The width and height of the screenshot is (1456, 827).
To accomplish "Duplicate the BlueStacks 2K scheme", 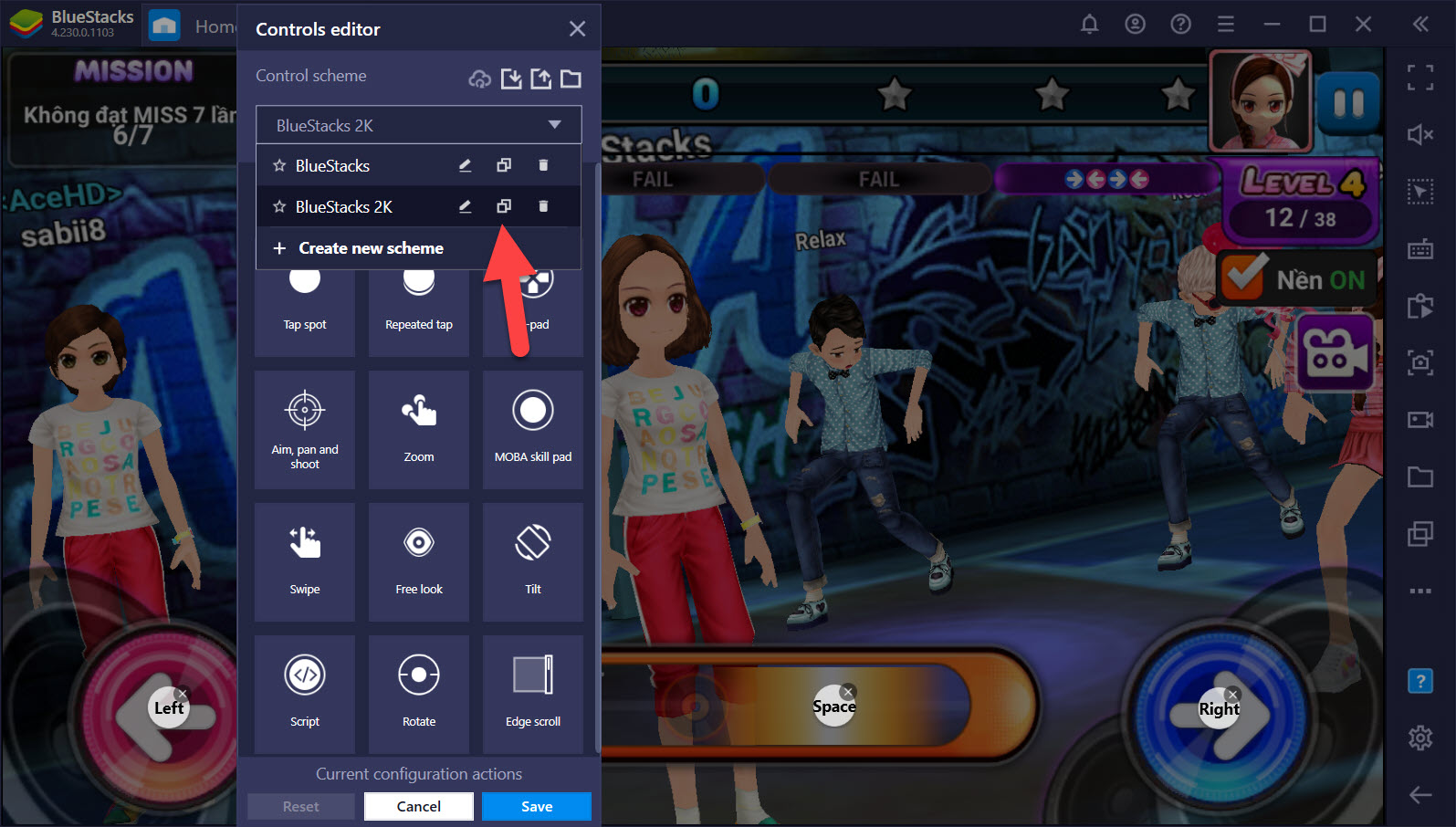I will click(504, 206).
